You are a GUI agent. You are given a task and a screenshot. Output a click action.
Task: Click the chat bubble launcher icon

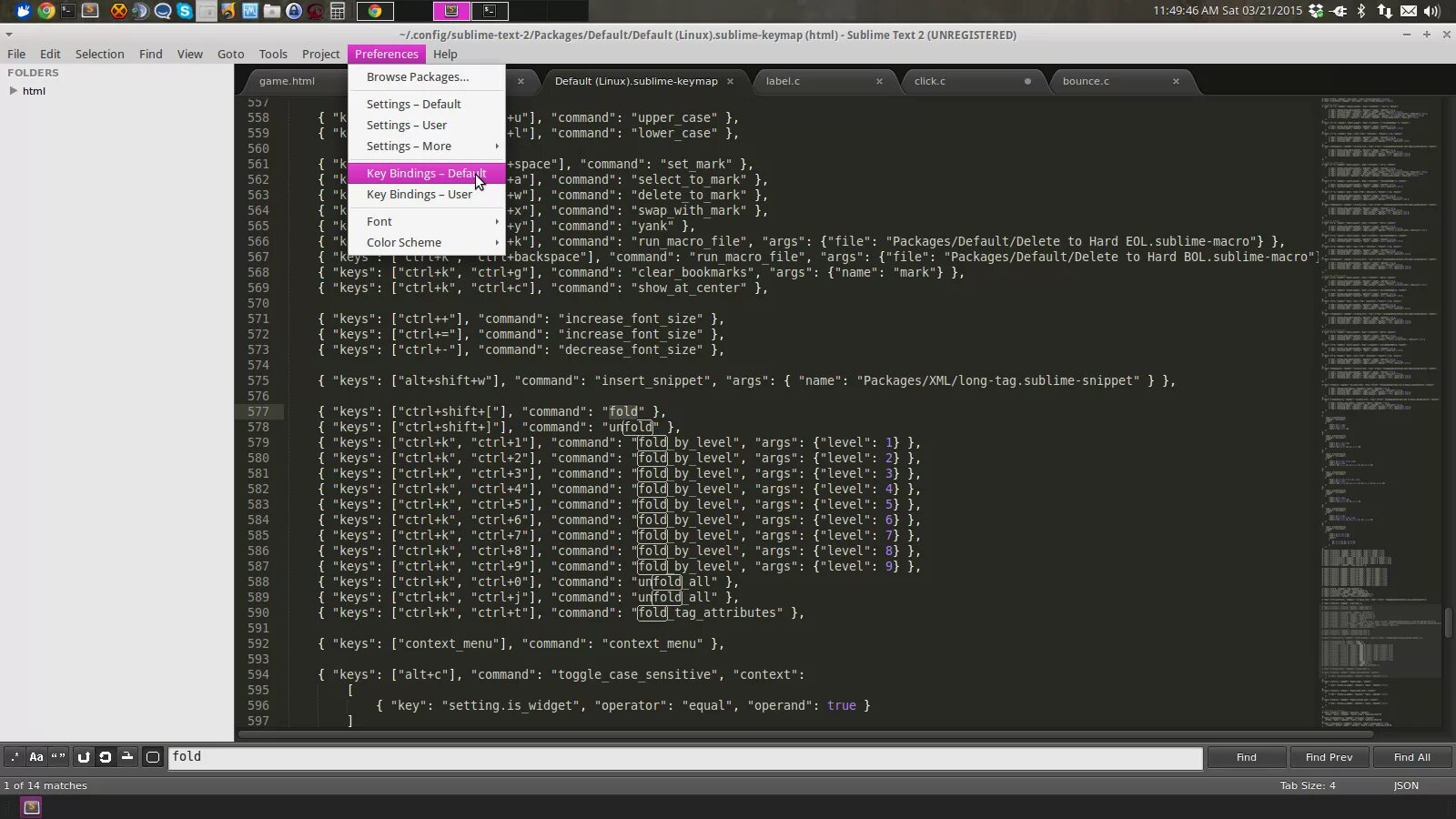click(x=163, y=11)
